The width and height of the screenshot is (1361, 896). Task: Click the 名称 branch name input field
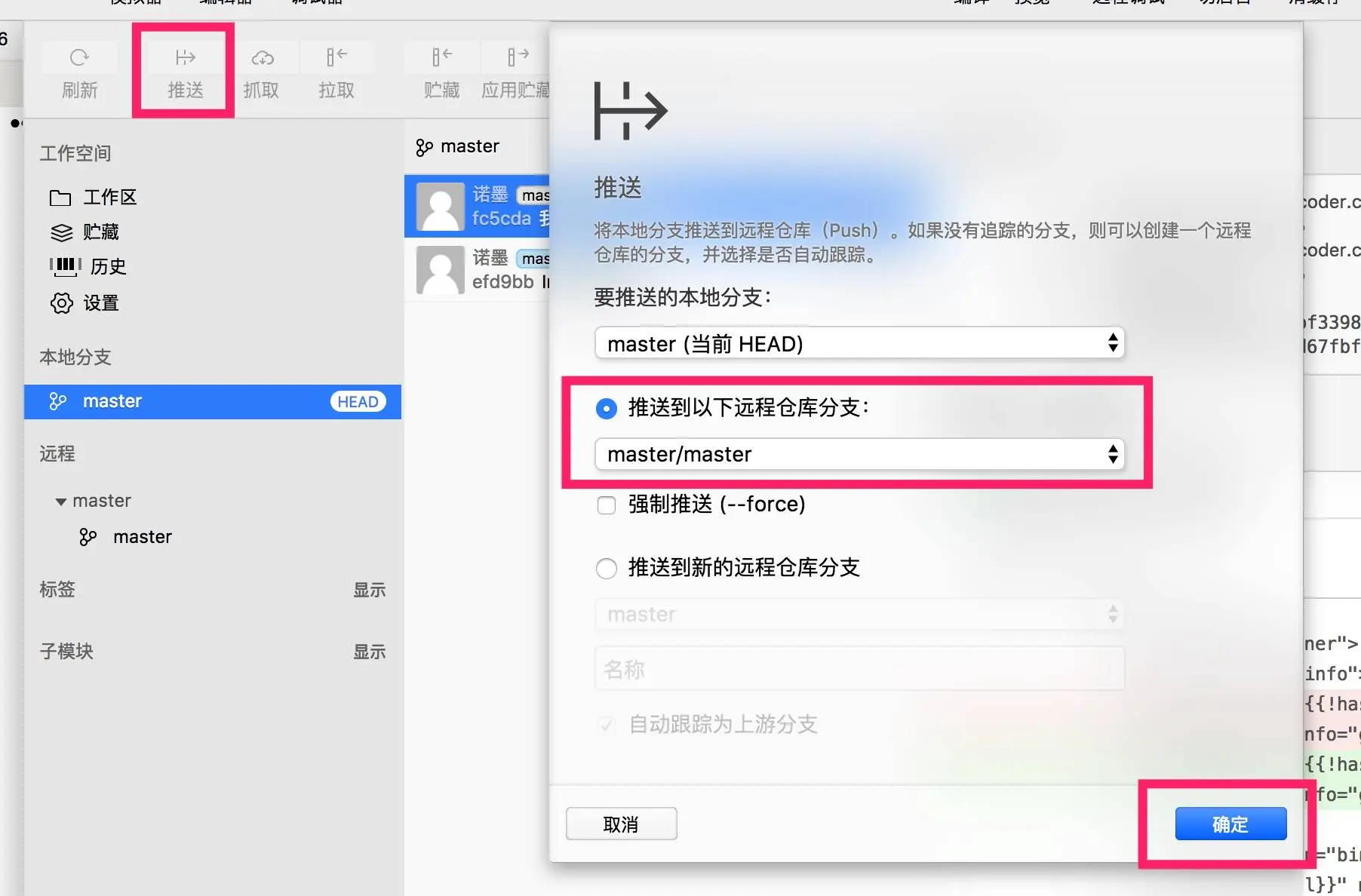(859, 669)
